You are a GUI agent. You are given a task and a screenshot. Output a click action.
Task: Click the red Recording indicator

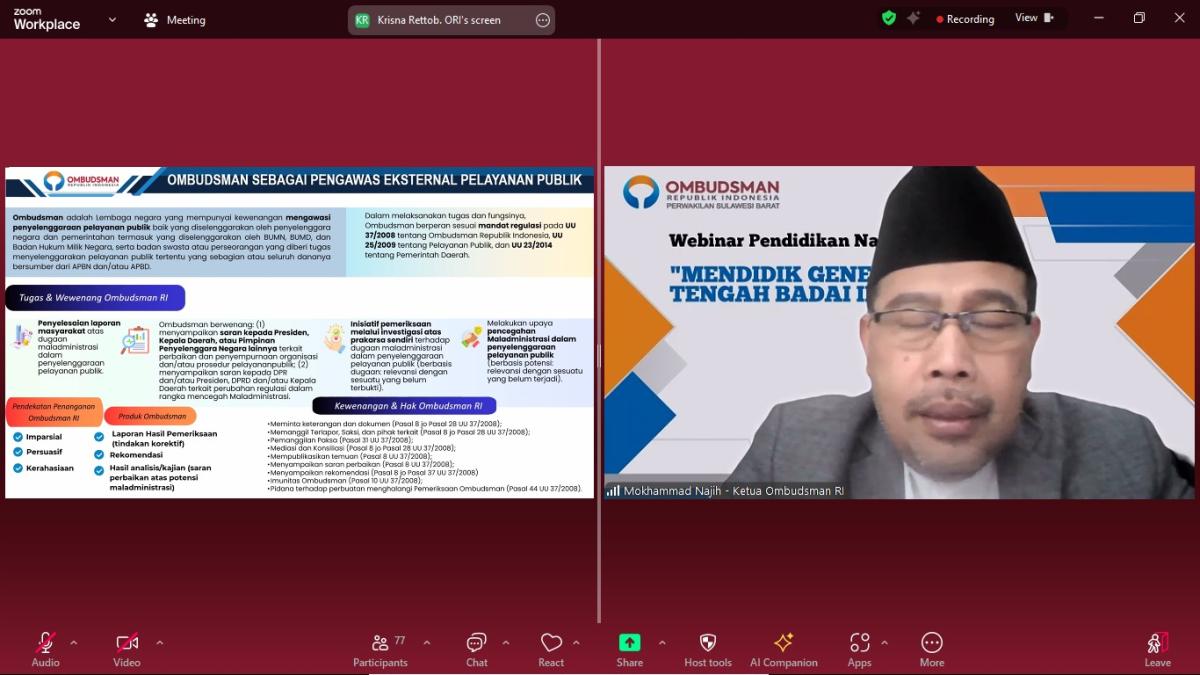[x=965, y=18]
